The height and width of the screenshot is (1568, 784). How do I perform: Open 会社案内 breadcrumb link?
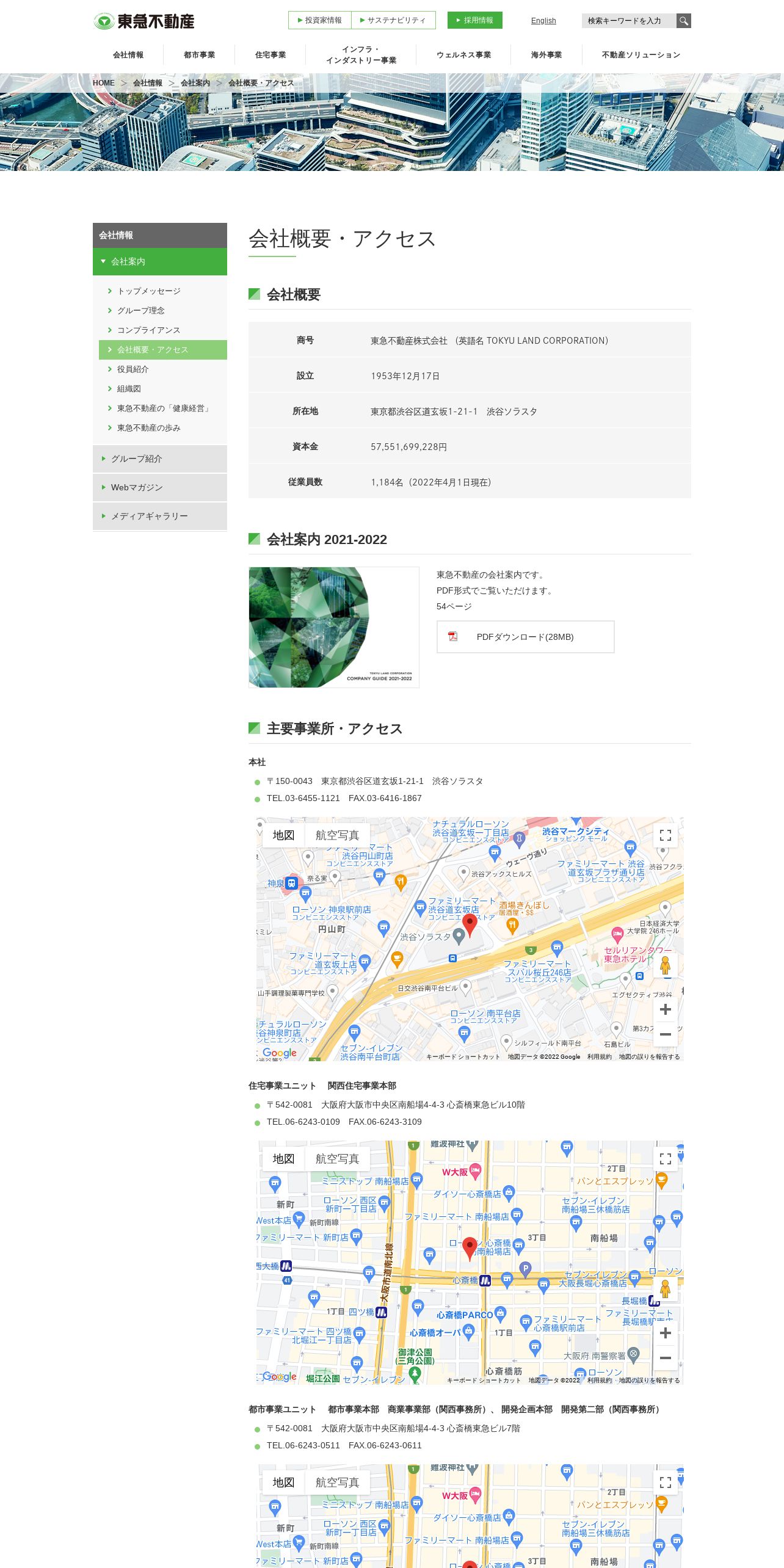click(195, 83)
